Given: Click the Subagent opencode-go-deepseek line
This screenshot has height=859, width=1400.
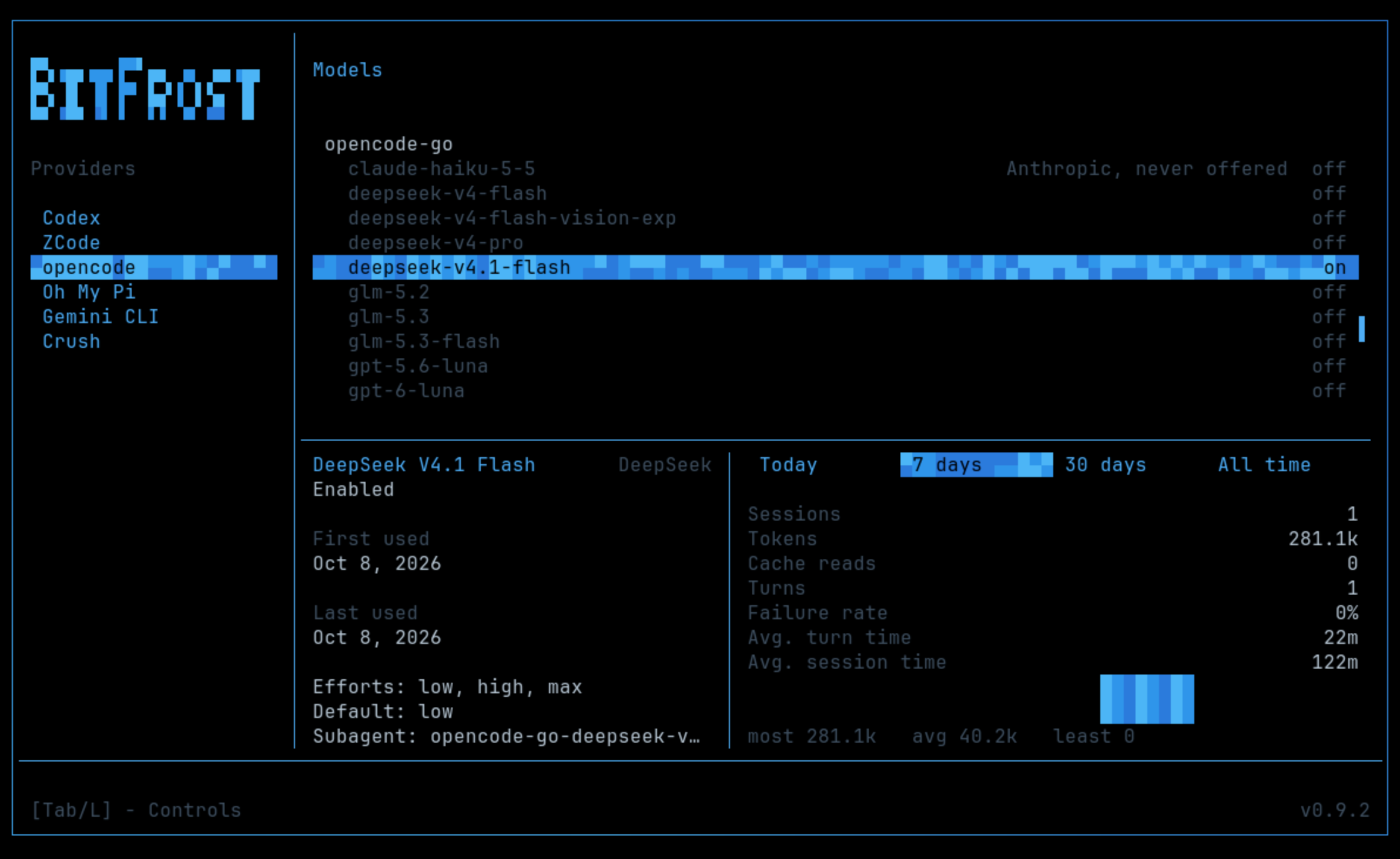Looking at the screenshot, I should click(x=506, y=736).
